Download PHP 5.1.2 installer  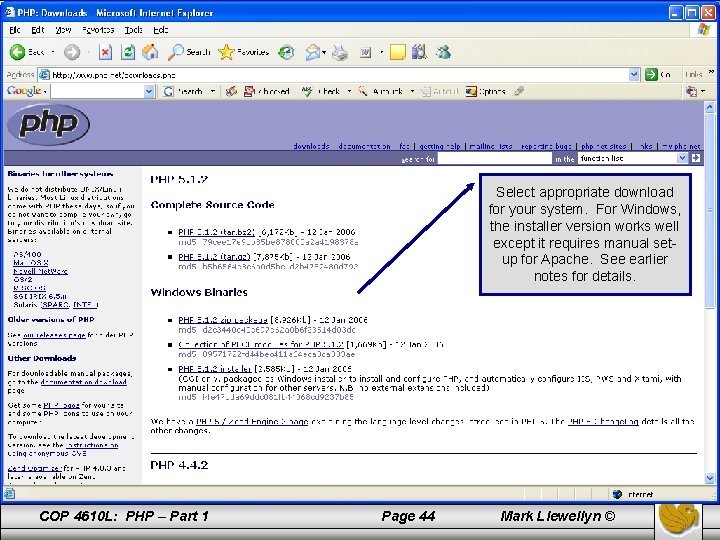(215, 369)
